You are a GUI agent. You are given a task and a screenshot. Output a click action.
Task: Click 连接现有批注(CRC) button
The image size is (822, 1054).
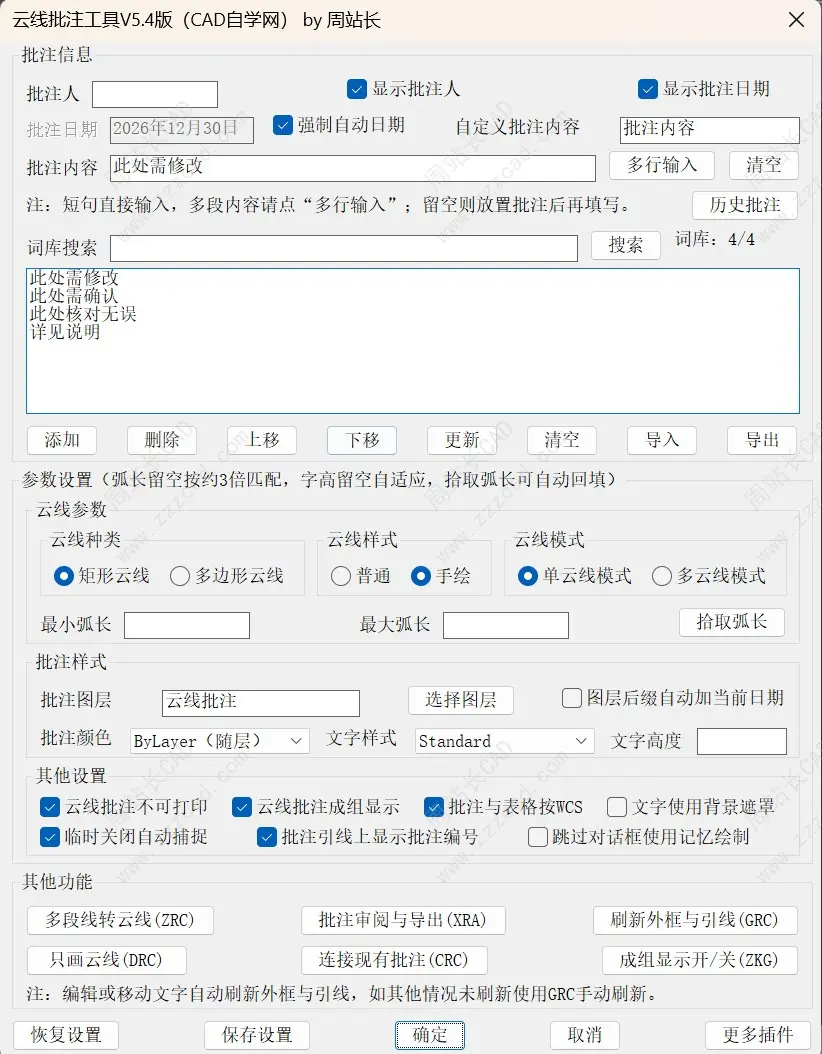point(394,960)
